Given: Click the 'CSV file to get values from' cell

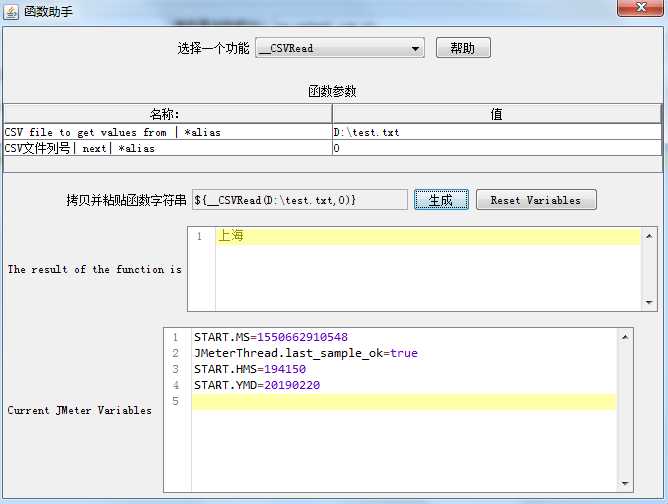Looking at the screenshot, I should coord(167,132).
